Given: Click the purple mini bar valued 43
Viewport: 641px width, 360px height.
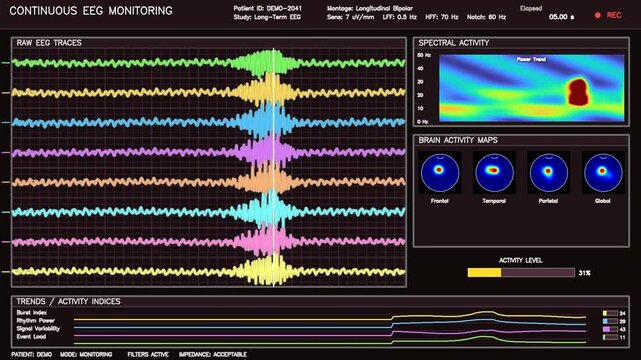Looking at the screenshot, I should tap(610, 329).
